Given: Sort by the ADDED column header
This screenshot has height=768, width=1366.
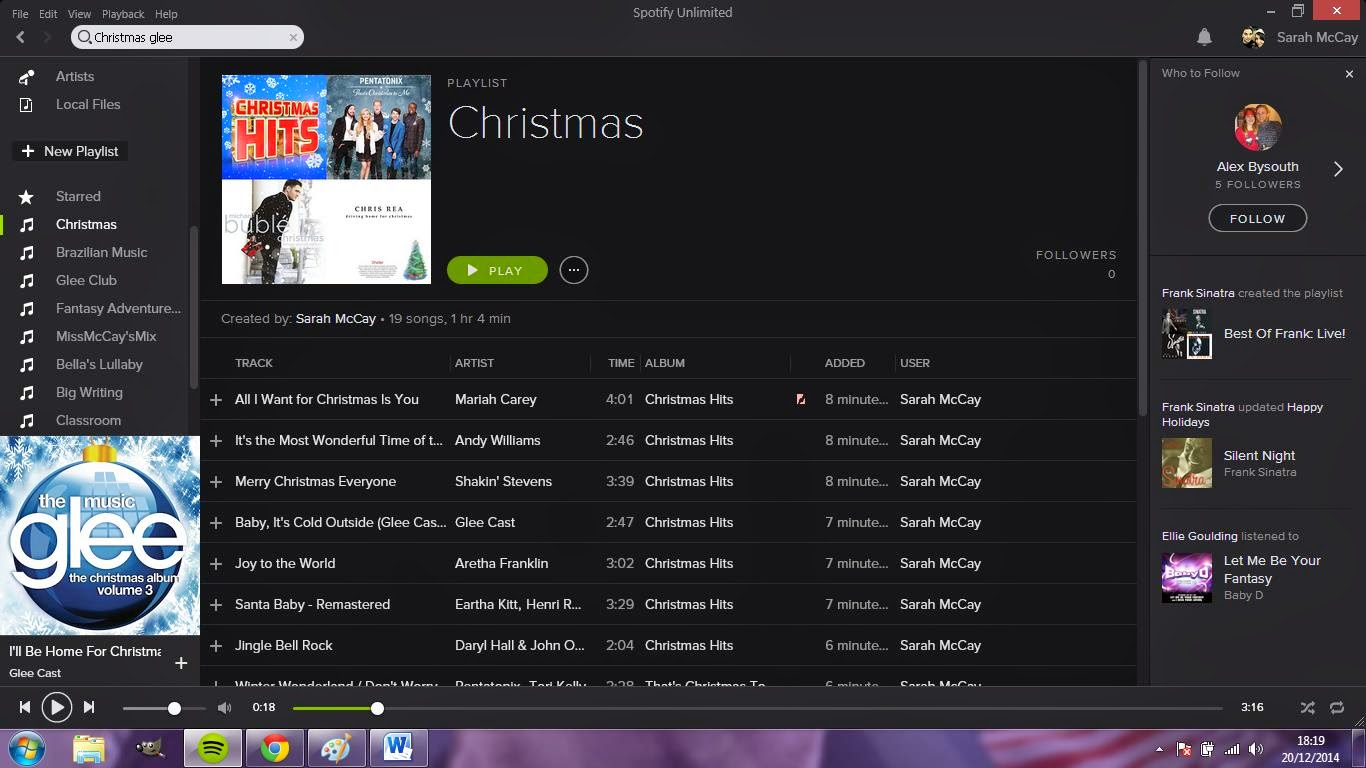Looking at the screenshot, I should coord(845,363).
